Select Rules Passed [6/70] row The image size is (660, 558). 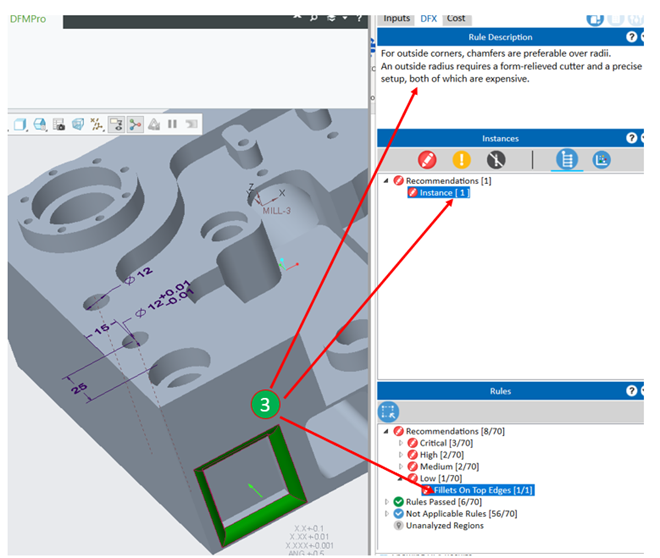click(x=438, y=502)
